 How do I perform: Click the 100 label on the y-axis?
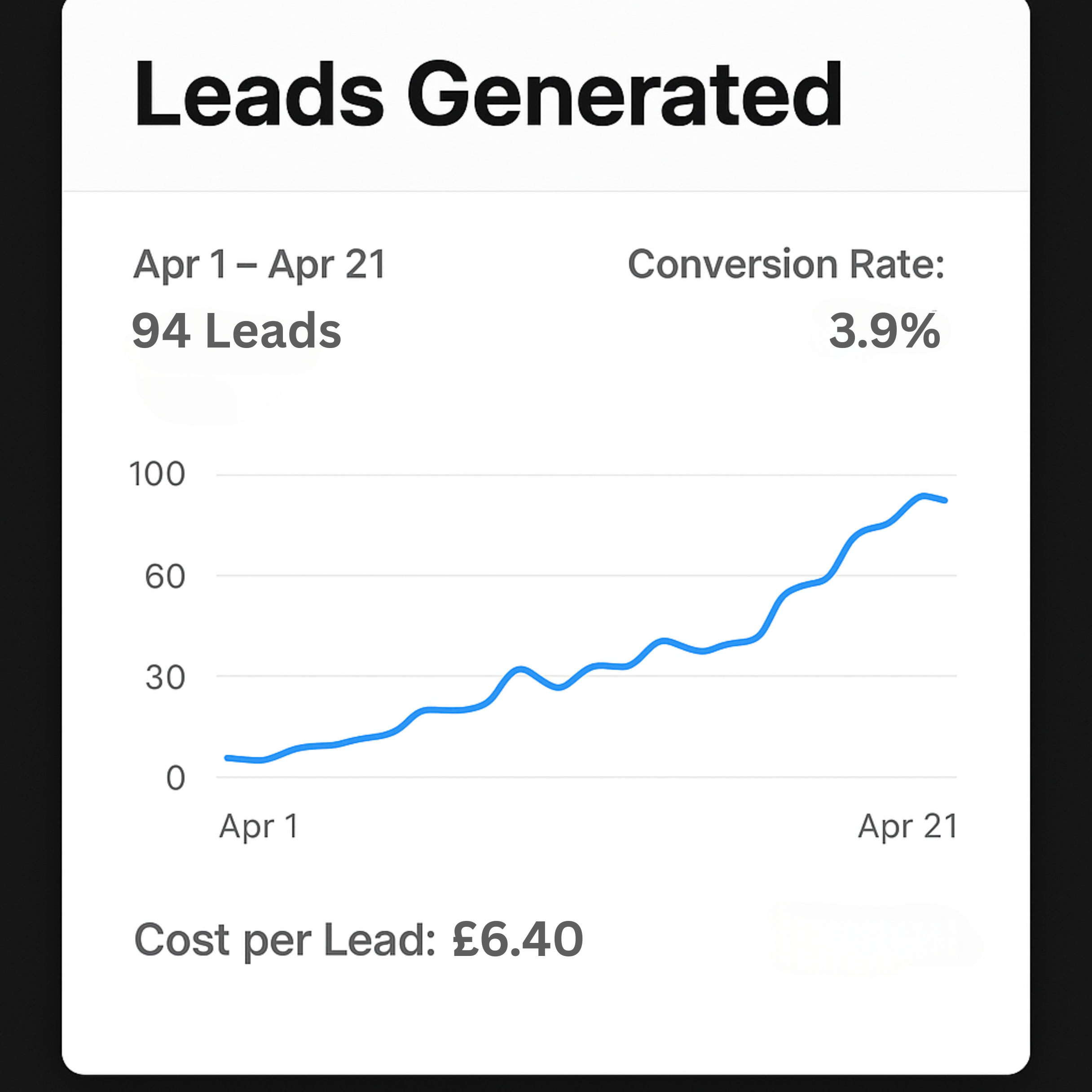click(x=157, y=474)
